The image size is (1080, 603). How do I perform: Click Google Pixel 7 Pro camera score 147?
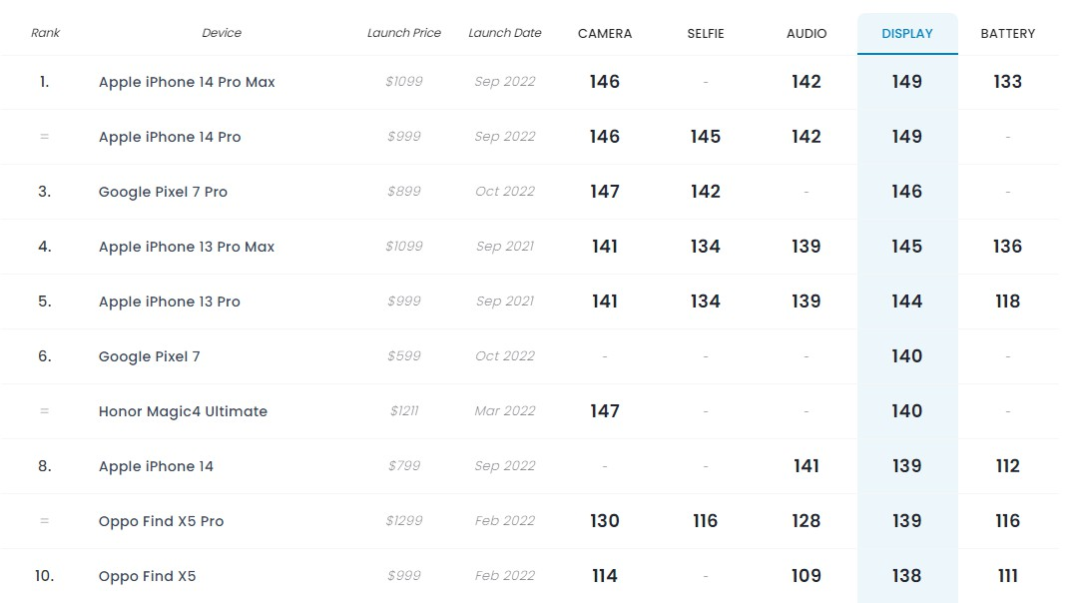click(605, 192)
